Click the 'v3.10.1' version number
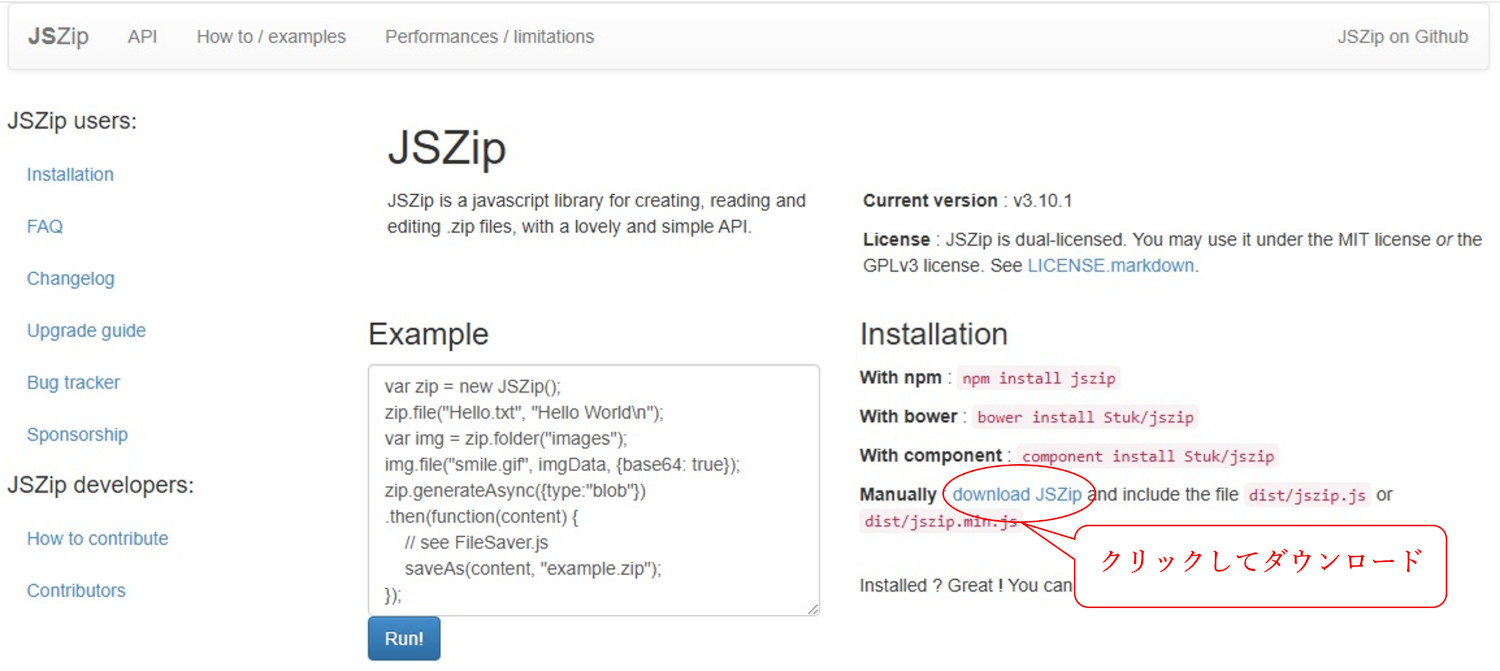The image size is (1500, 671). 1042,201
